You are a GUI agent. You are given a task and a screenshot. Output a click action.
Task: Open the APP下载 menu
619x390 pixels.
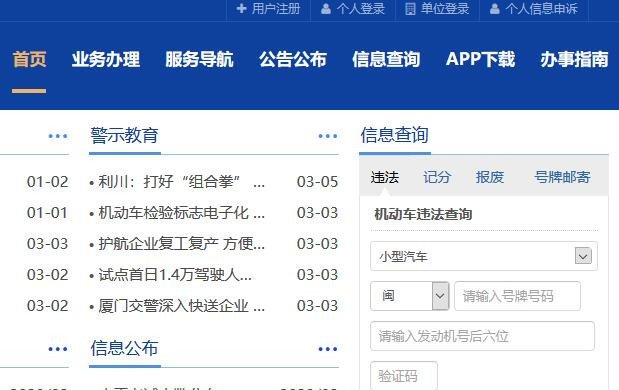480,60
